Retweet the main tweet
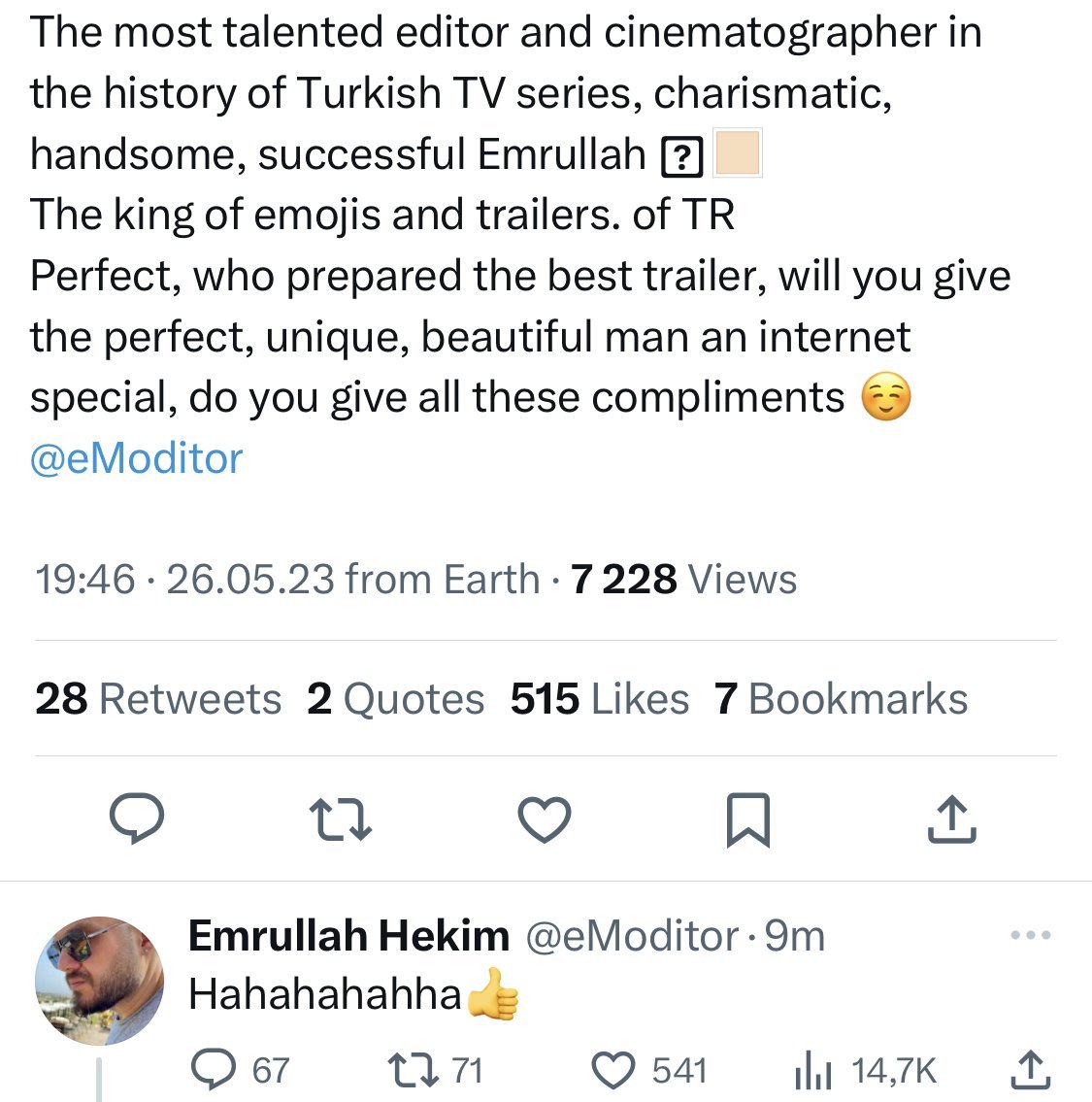Screen dimensions: 1092x1102 tap(340, 818)
